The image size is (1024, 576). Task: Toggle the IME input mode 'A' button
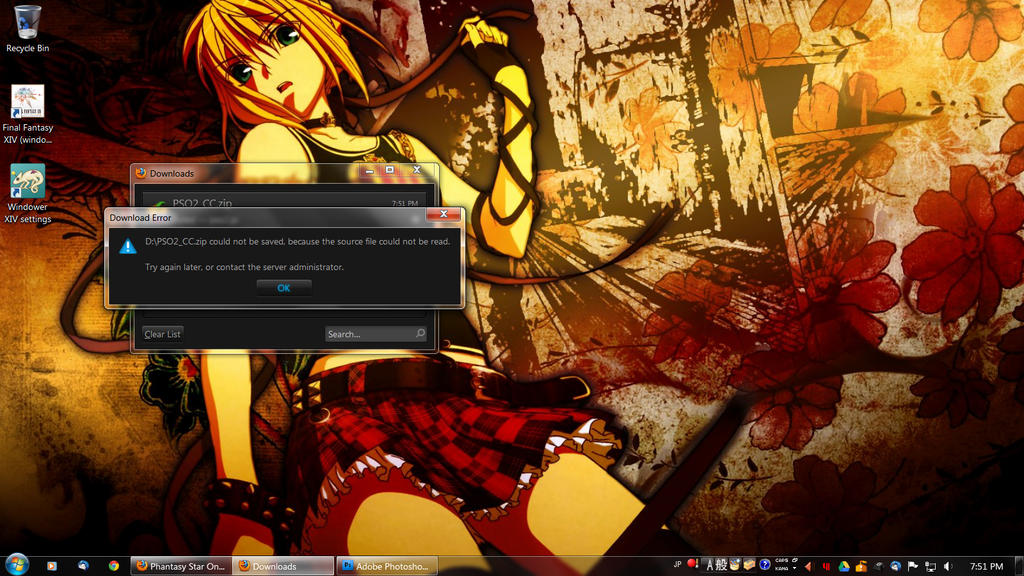click(x=709, y=566)
